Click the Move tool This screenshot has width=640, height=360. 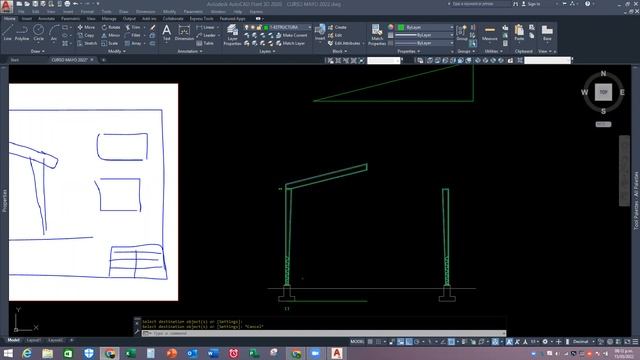86,27
